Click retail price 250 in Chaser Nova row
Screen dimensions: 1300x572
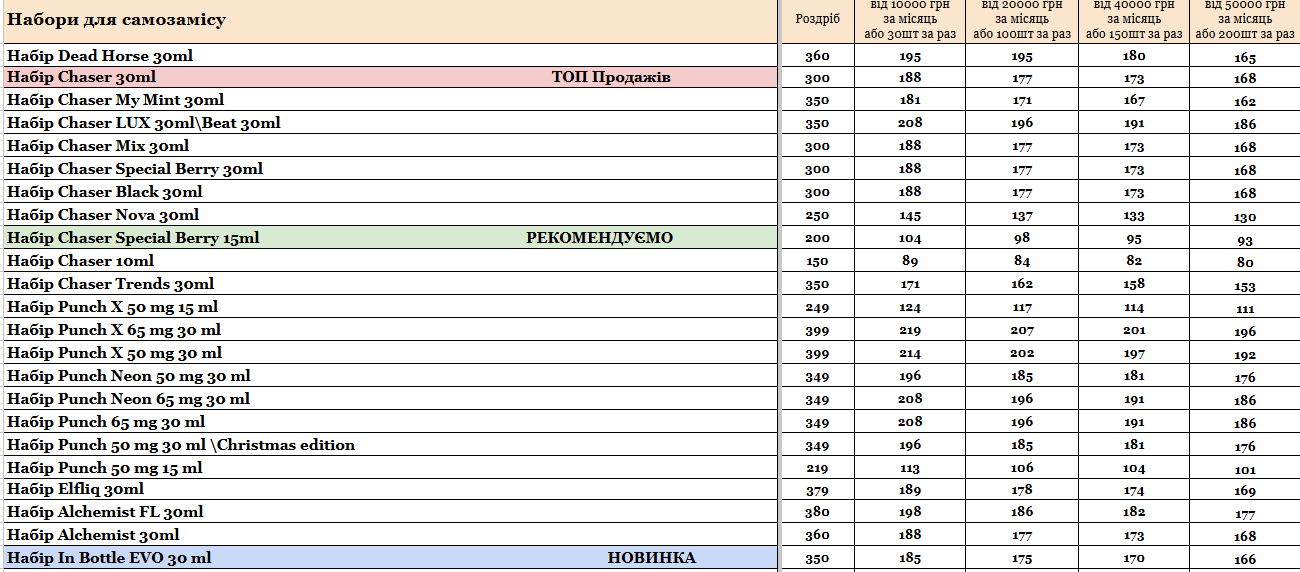tap(817, 215)
